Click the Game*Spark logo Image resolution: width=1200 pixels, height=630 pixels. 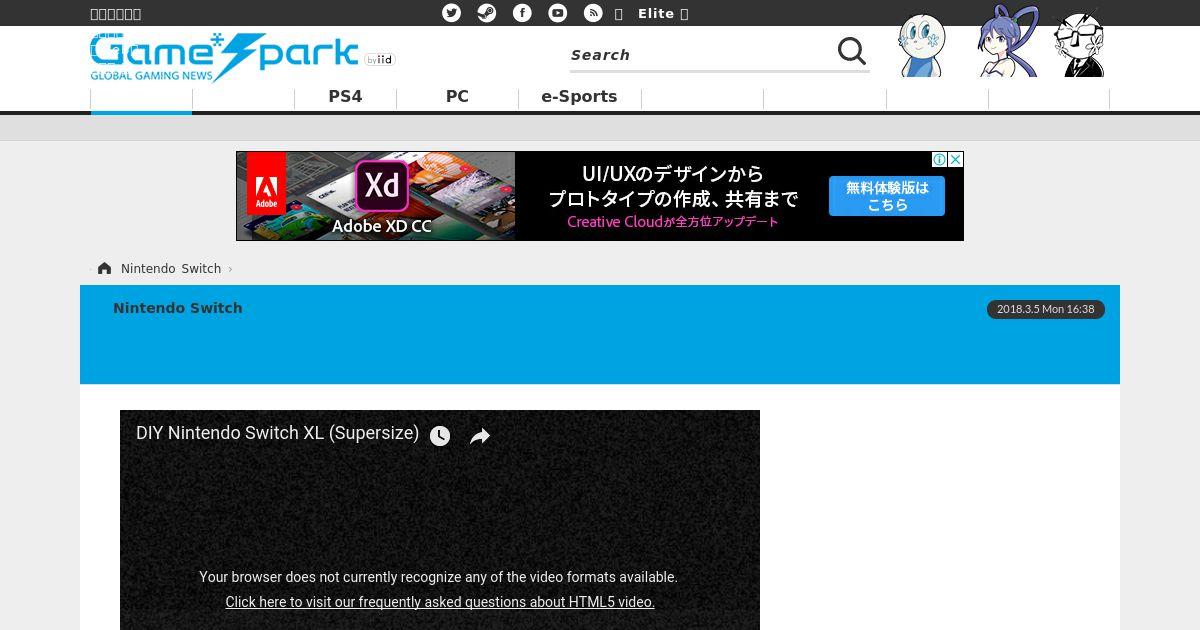click(224, 57)
